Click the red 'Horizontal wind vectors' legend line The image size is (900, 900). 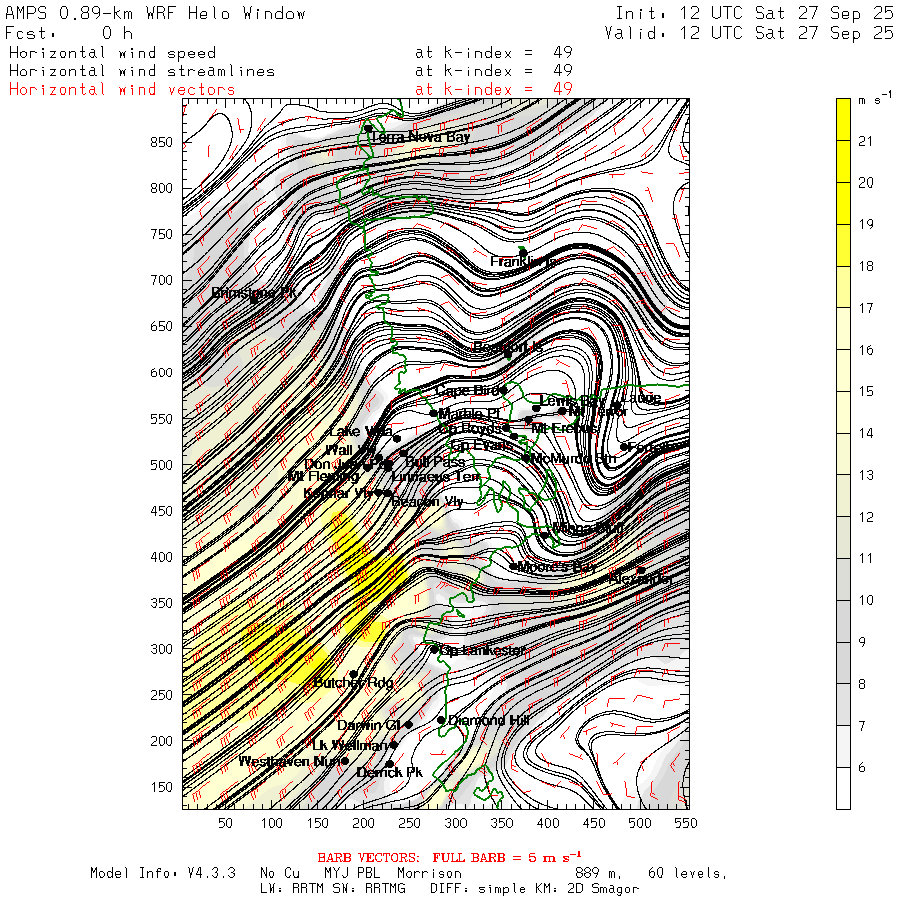pos(122,90)
